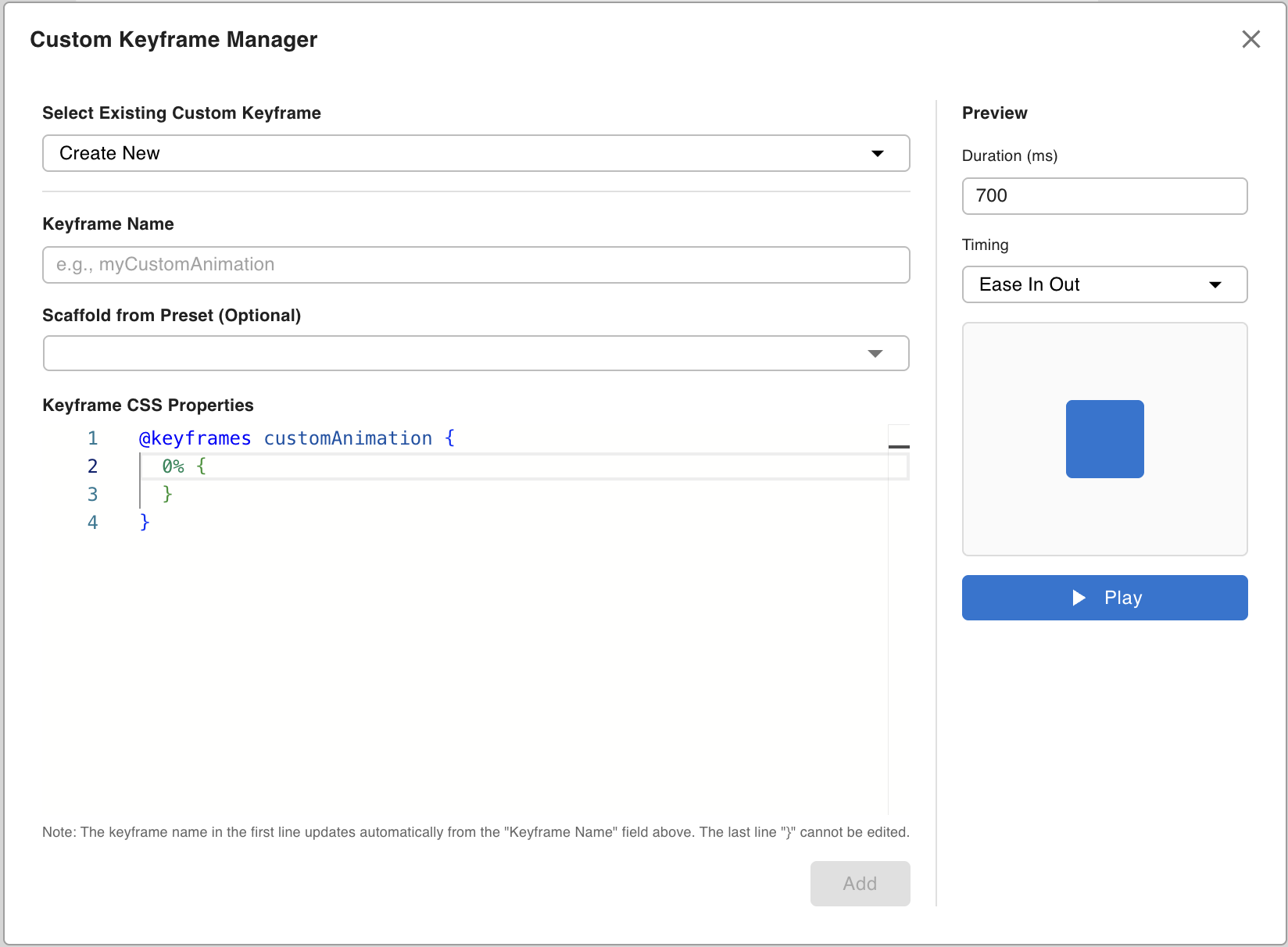Viewport: 1288px width, 947px height.
Task: Expand the Scaffold from Preset dropdown
Action: tap(475, 353)
